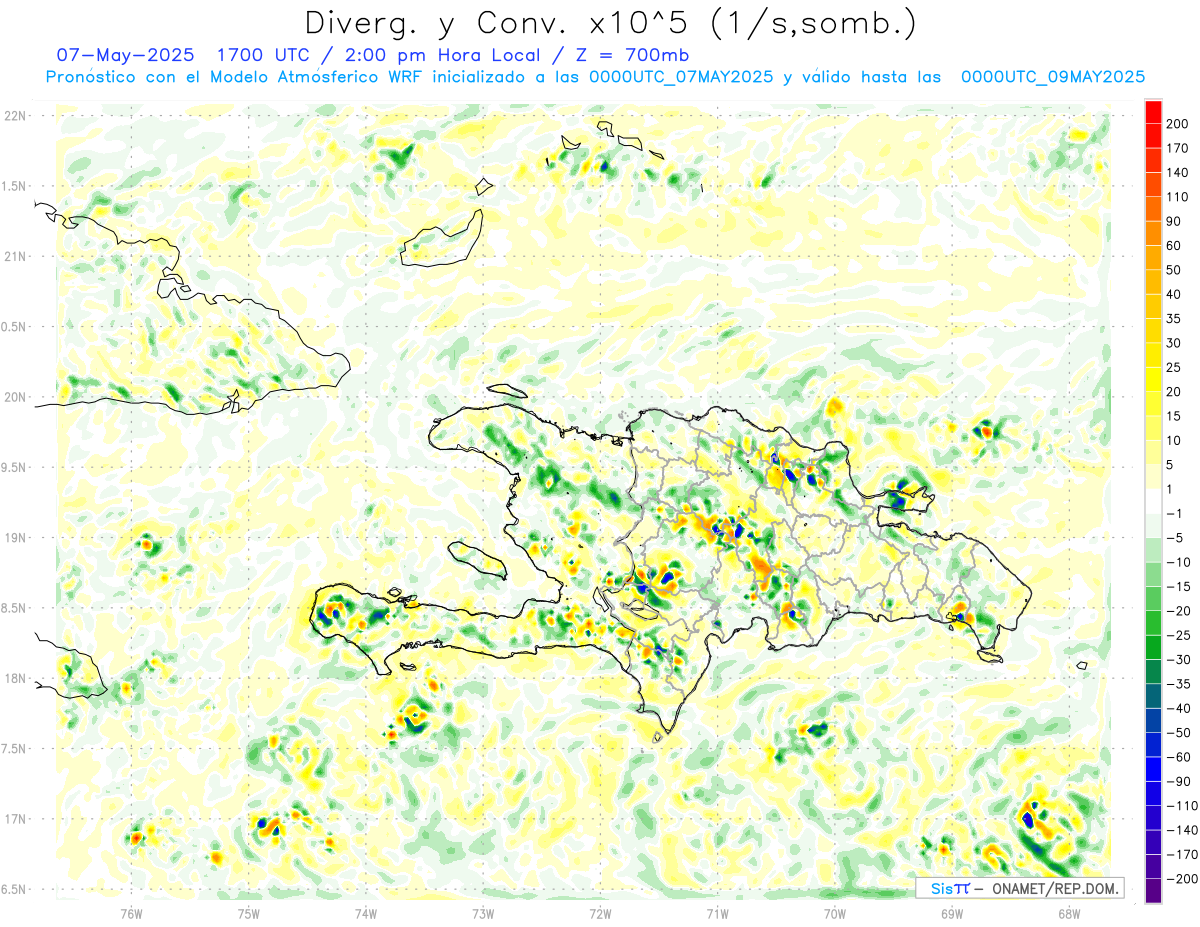Click the '1.5N' latitude label
The image size is (1200, 927).
click(x=14, y=186)
